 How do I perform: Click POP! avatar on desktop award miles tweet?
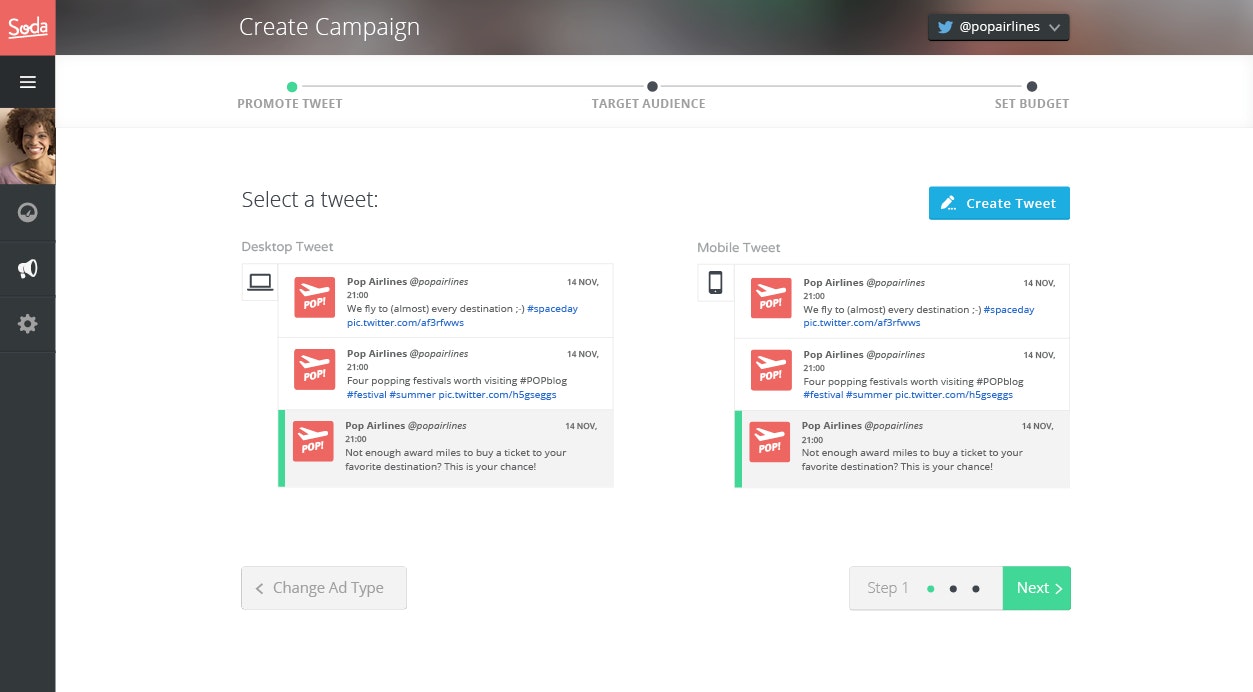(x=313, y=441)
